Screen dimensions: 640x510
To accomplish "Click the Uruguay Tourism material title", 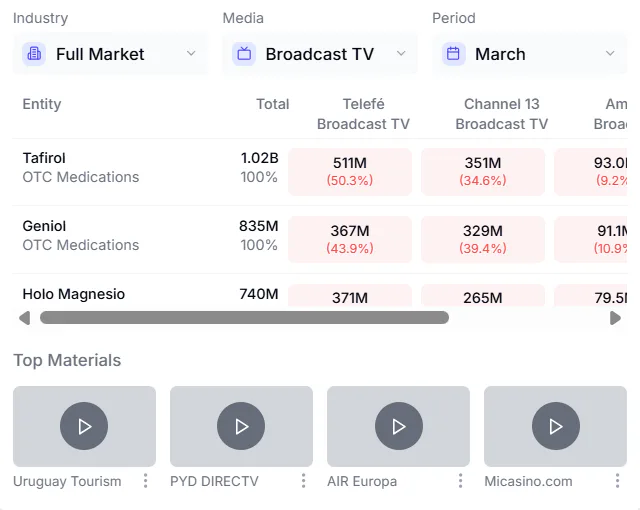I will [67, 481].
